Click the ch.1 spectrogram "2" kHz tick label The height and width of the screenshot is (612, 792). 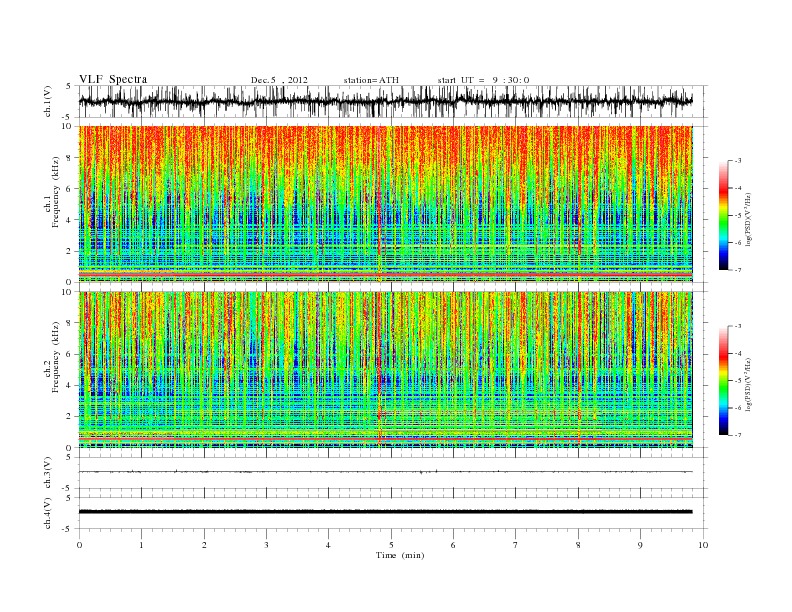tap(69, 251)
